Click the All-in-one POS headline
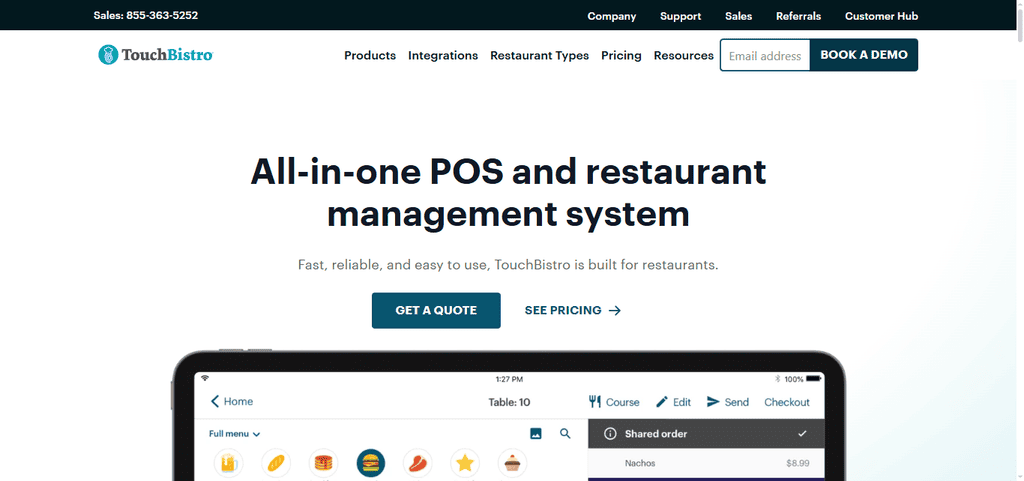The width and height of the screenshot is (1024, 481). coord(508,193)
